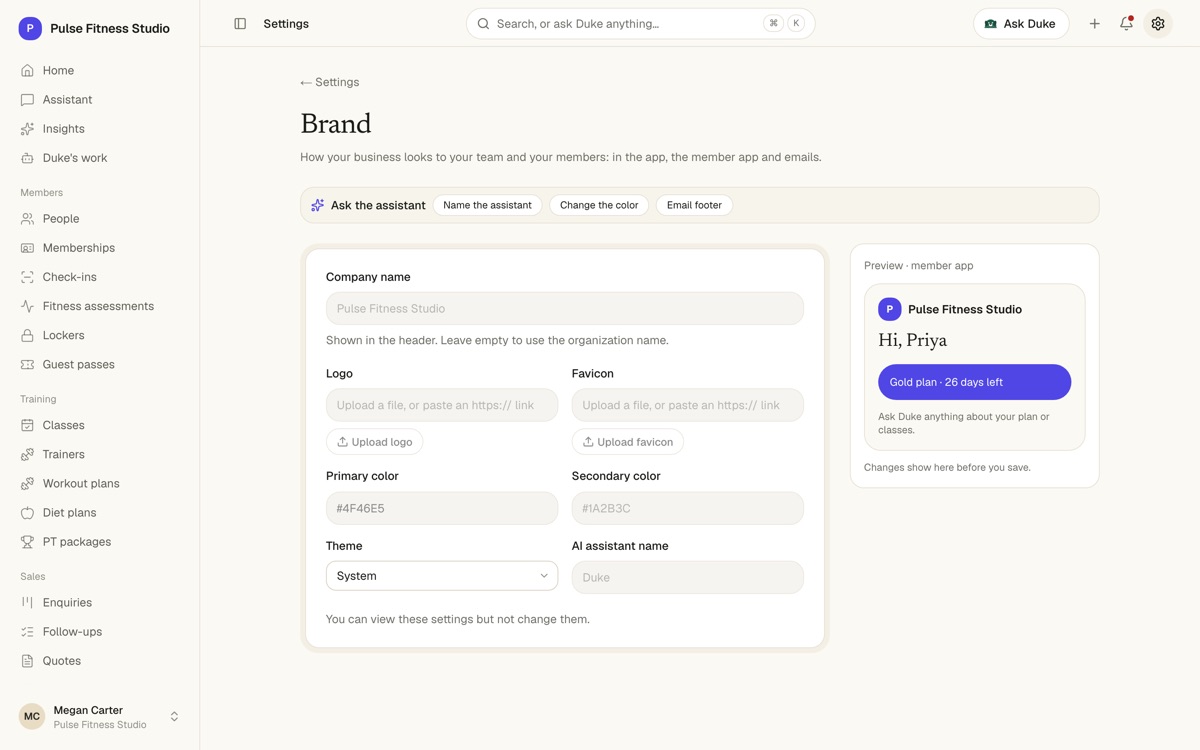Click the Secondary color hex field
Viewport: 1200px width, 750px height.
688,508
